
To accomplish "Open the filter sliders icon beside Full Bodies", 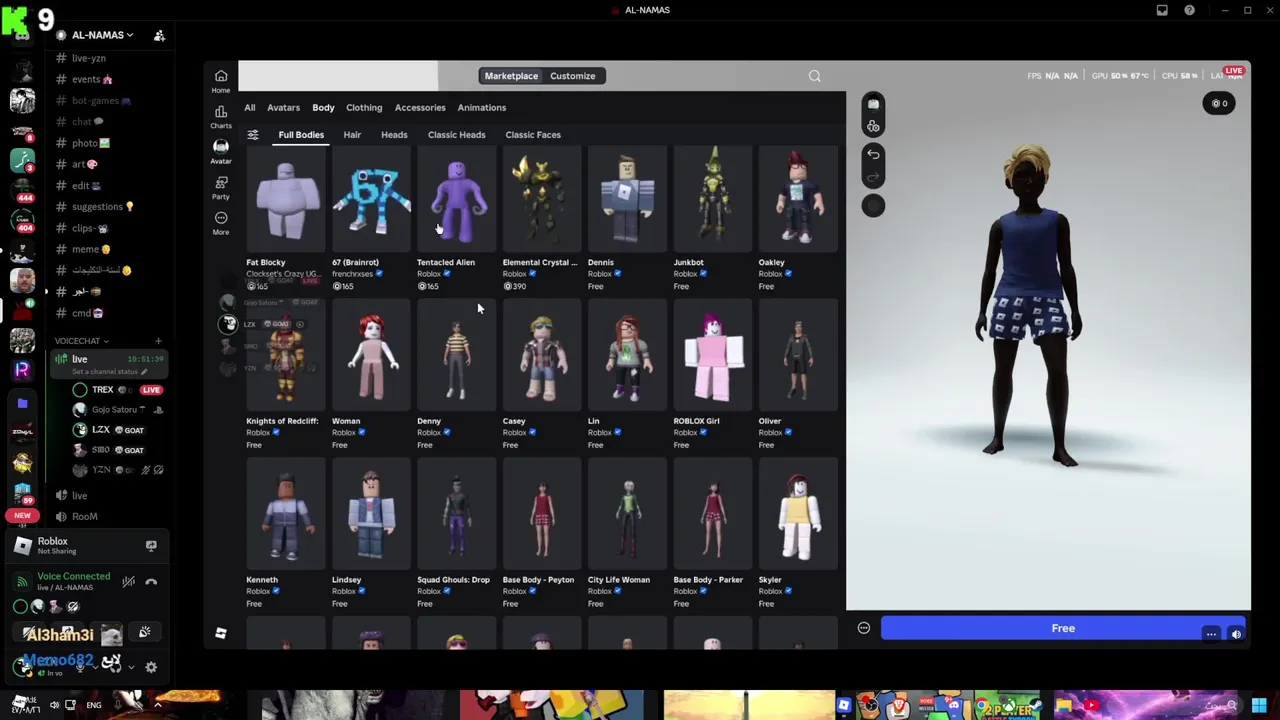I will [253, 135].
